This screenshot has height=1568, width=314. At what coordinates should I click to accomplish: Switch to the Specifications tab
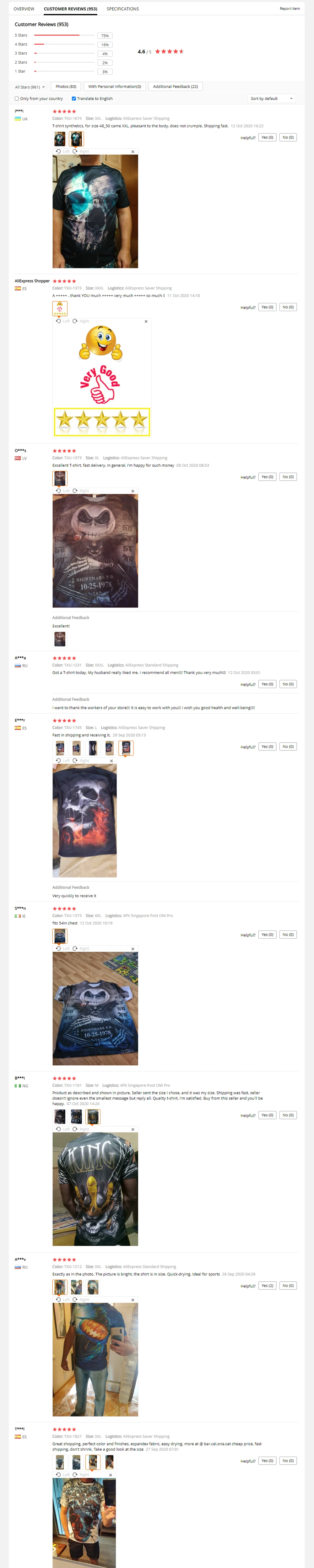(x=122, y=9)
